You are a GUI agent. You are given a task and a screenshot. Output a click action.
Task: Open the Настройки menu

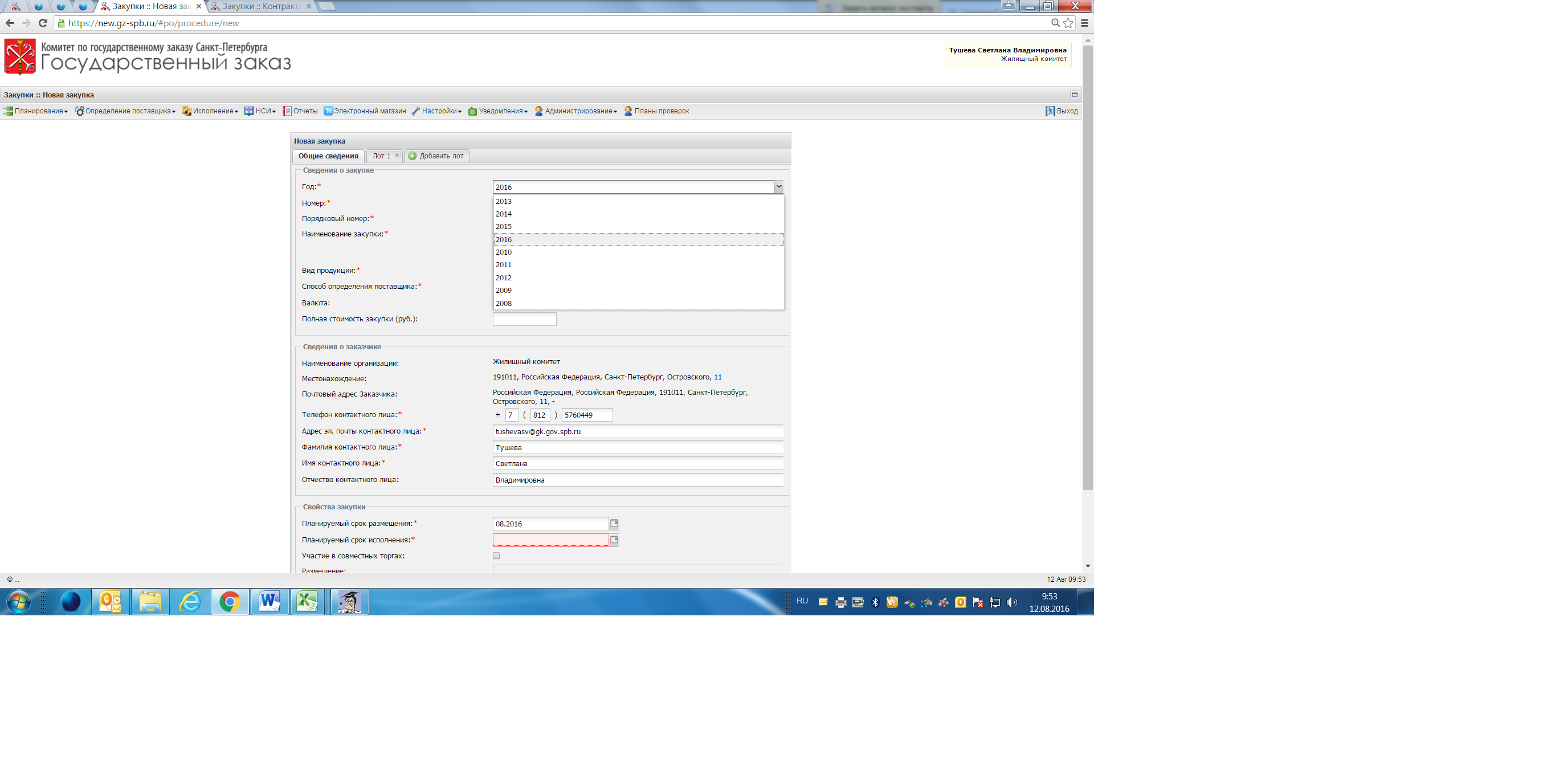pos(436,111)
